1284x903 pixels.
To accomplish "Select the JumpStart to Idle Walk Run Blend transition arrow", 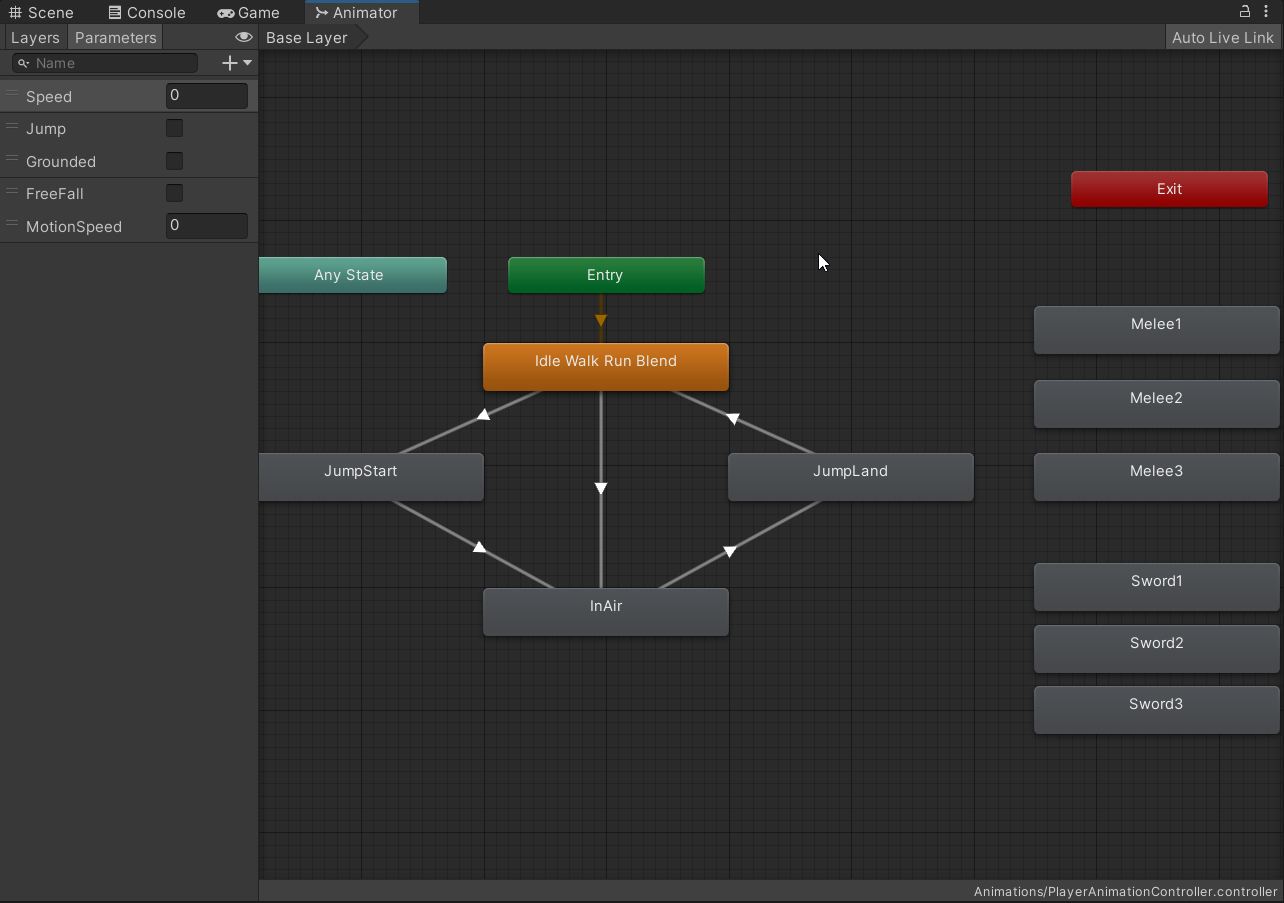I will [x=483, y=414].
